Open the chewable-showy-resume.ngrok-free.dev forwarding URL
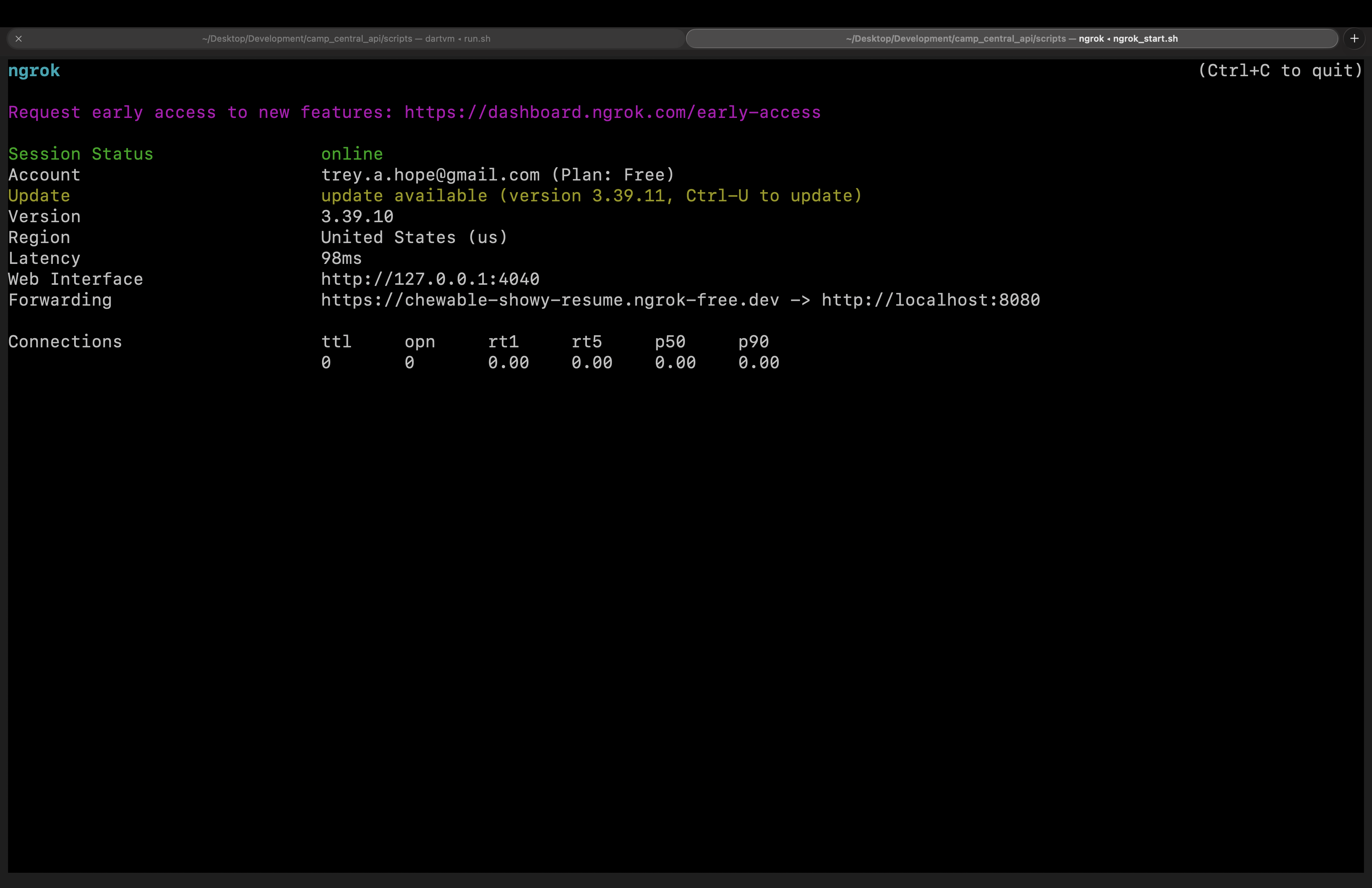The width and height of the screenshot is (1372, 888). tap(550, 300)
